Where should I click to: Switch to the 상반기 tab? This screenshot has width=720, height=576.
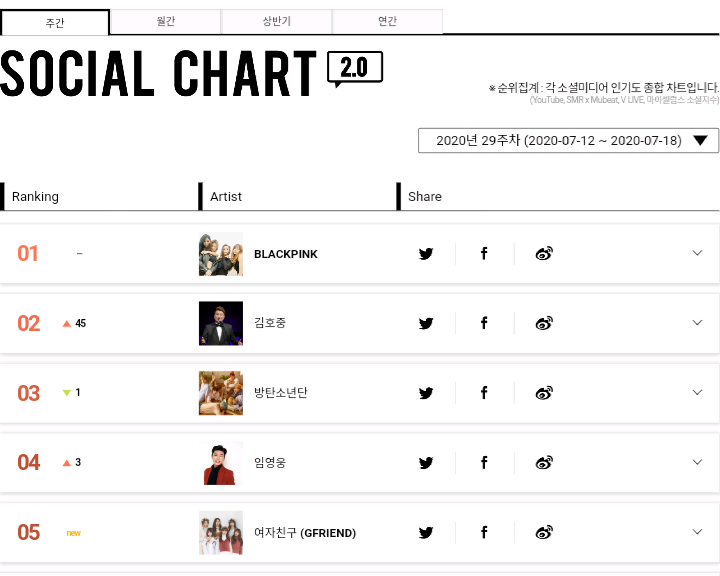coord(276,22)
